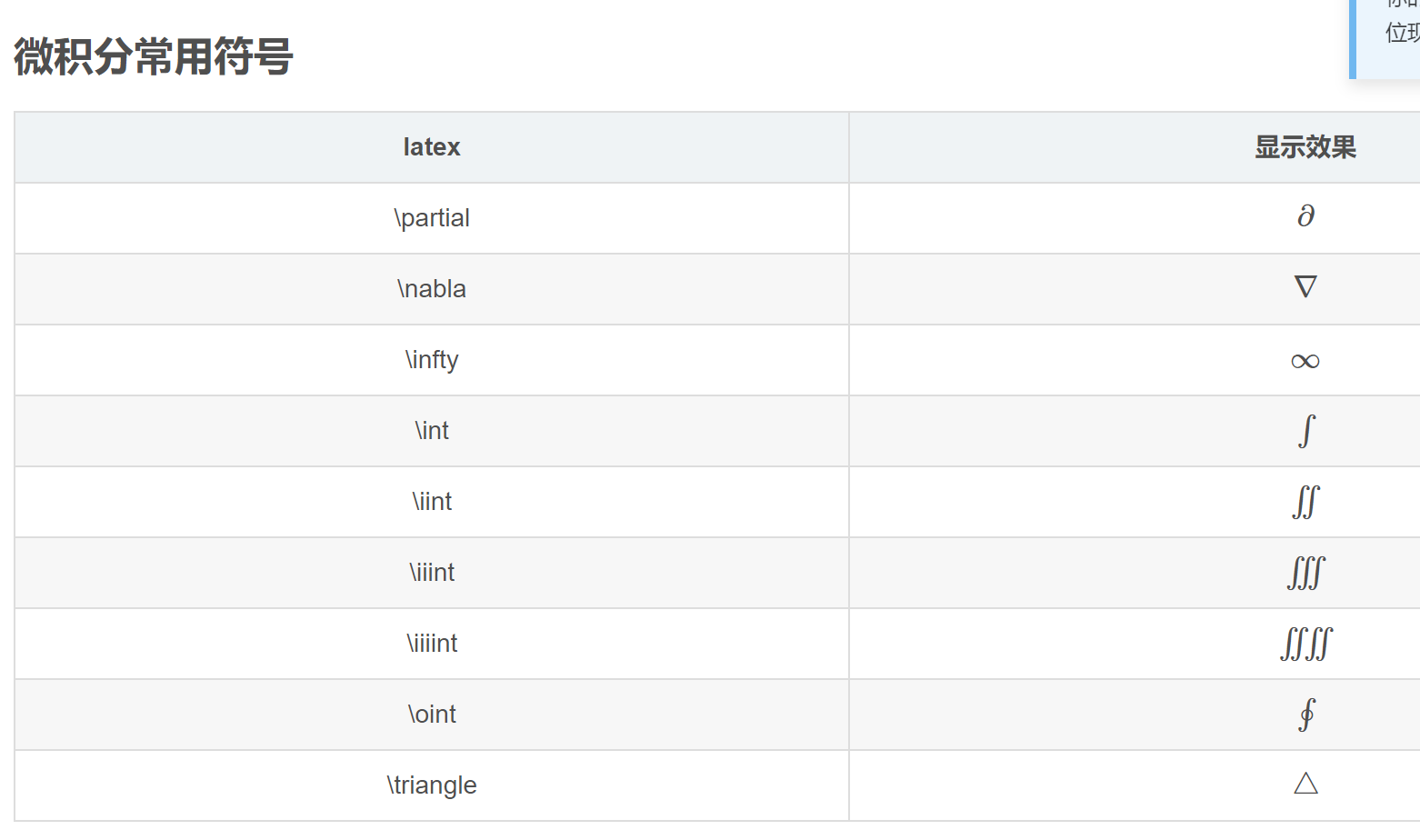Click the single integral ∫ symbol

tap(1306, 431)
